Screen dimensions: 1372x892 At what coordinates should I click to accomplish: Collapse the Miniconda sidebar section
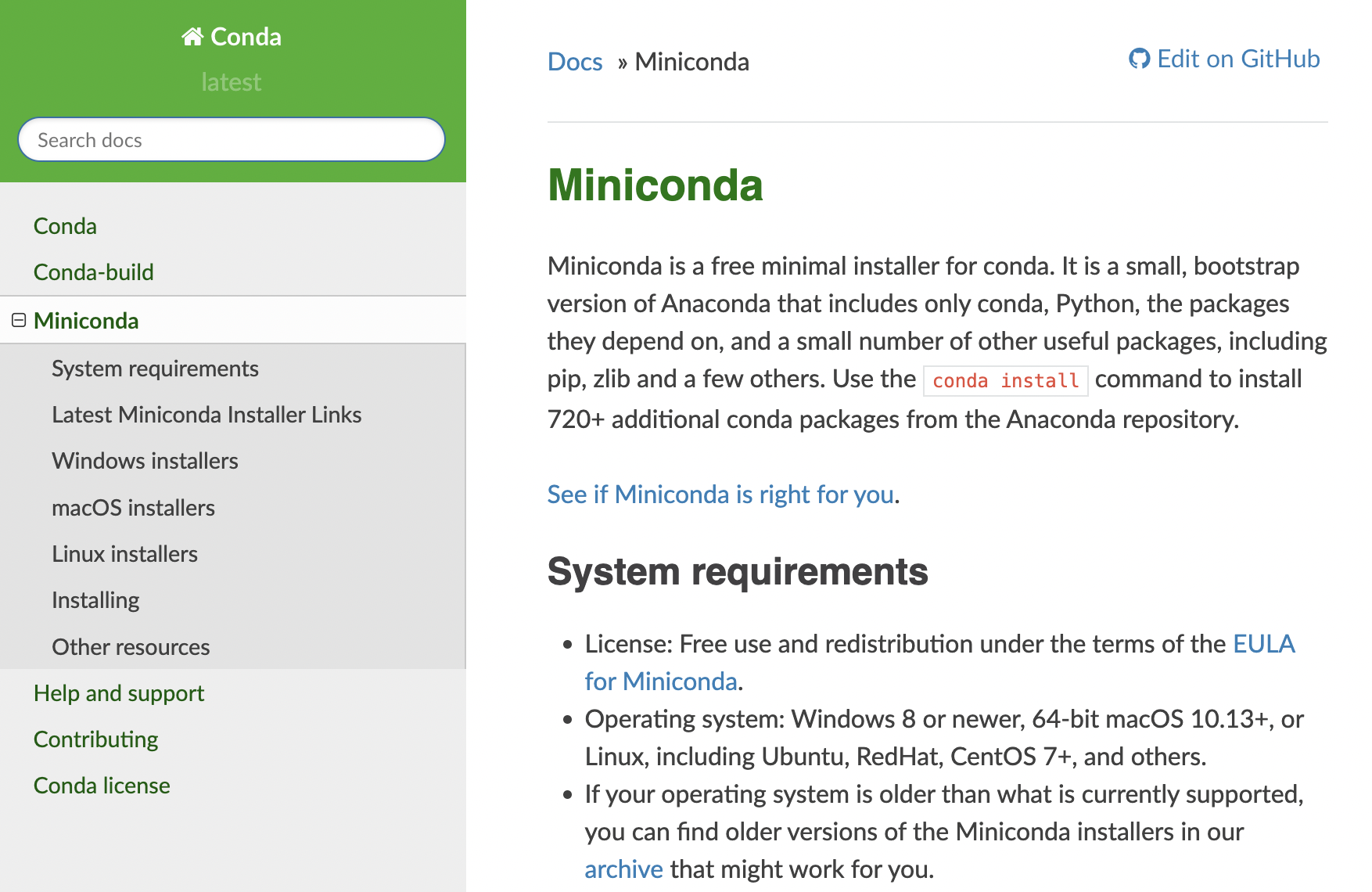(19, 320)
